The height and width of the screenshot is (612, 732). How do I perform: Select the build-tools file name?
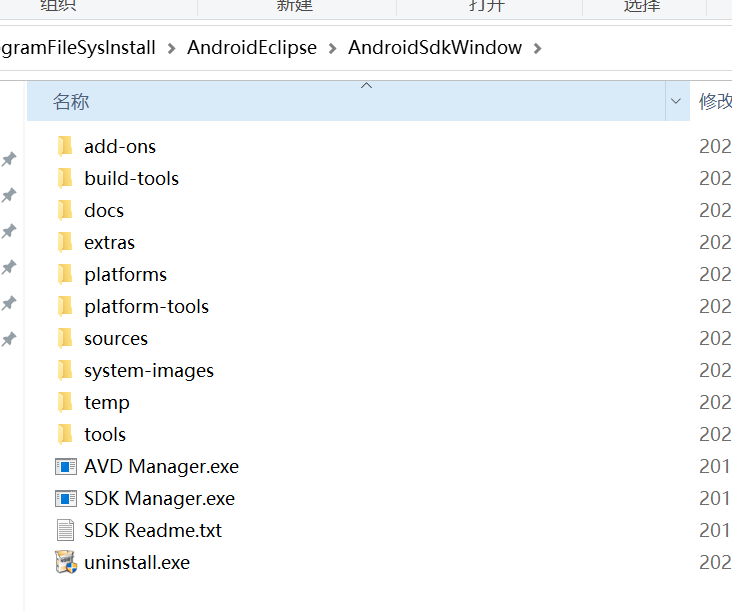[x=132, y=178]
